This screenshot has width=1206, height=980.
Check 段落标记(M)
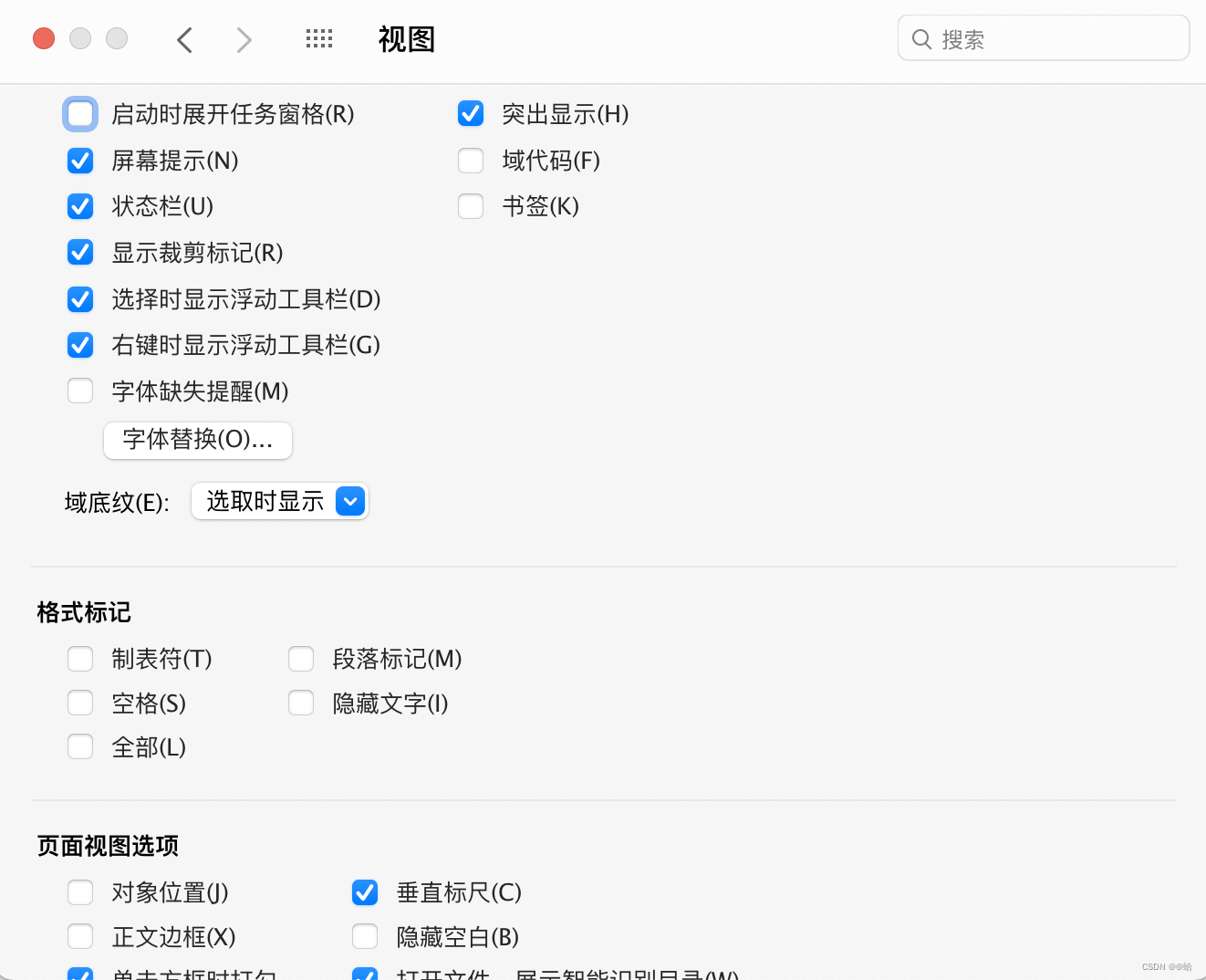(301, 659)
